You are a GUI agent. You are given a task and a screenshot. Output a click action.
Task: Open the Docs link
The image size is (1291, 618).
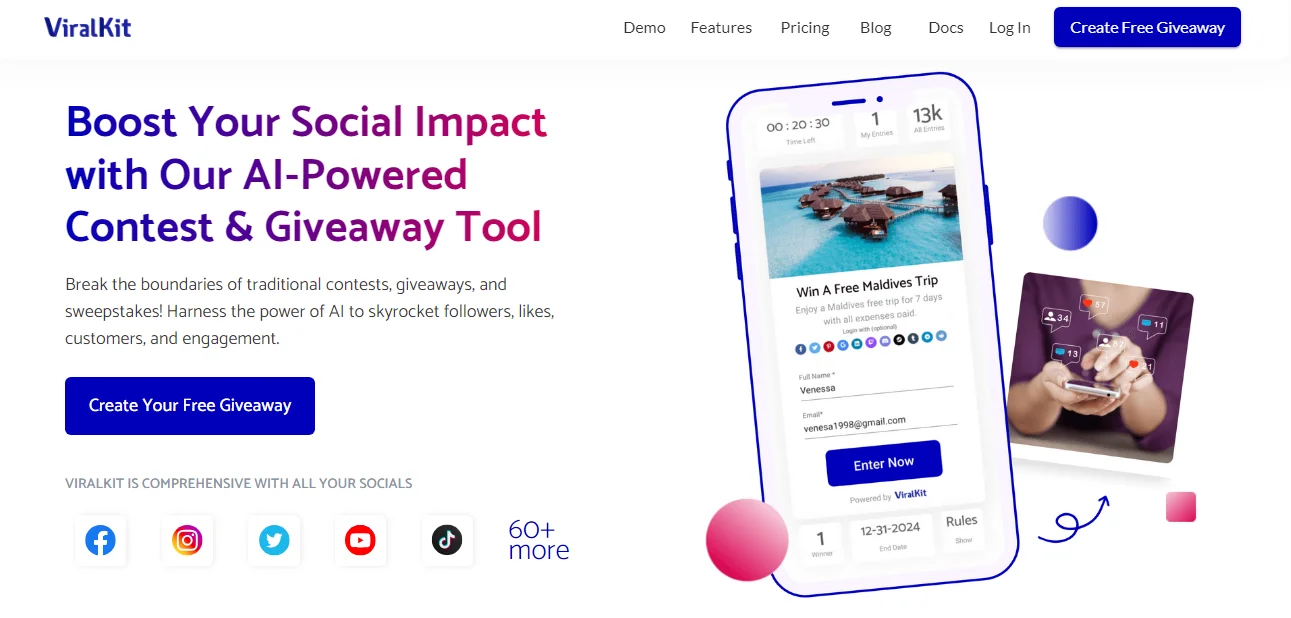point(946,28)
